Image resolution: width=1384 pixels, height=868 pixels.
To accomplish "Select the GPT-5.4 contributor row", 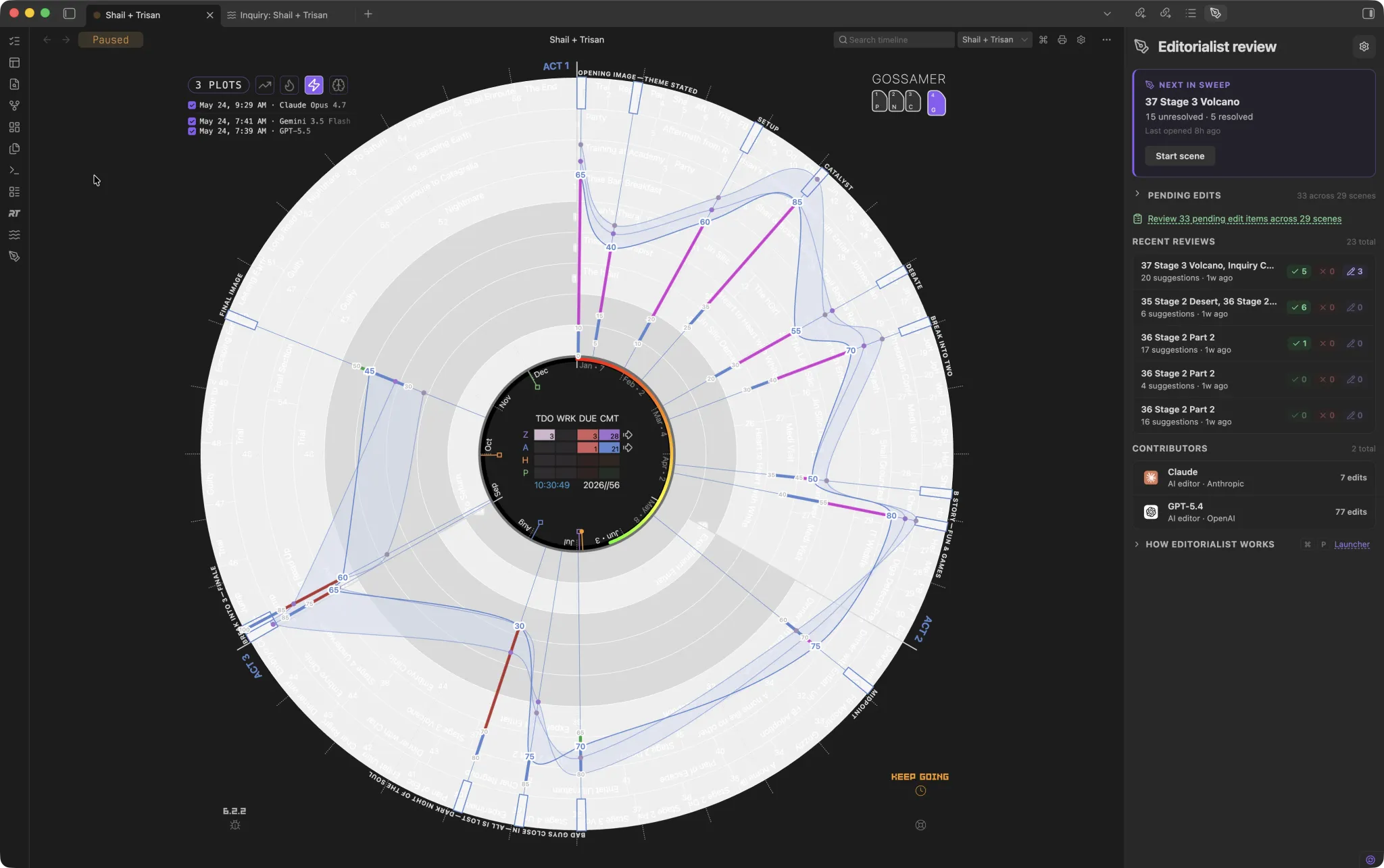I will coord(1254,512).
